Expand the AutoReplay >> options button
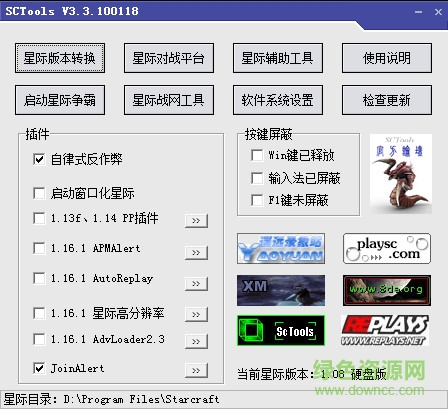The image size is (448, 409). [x=196, y=284]
